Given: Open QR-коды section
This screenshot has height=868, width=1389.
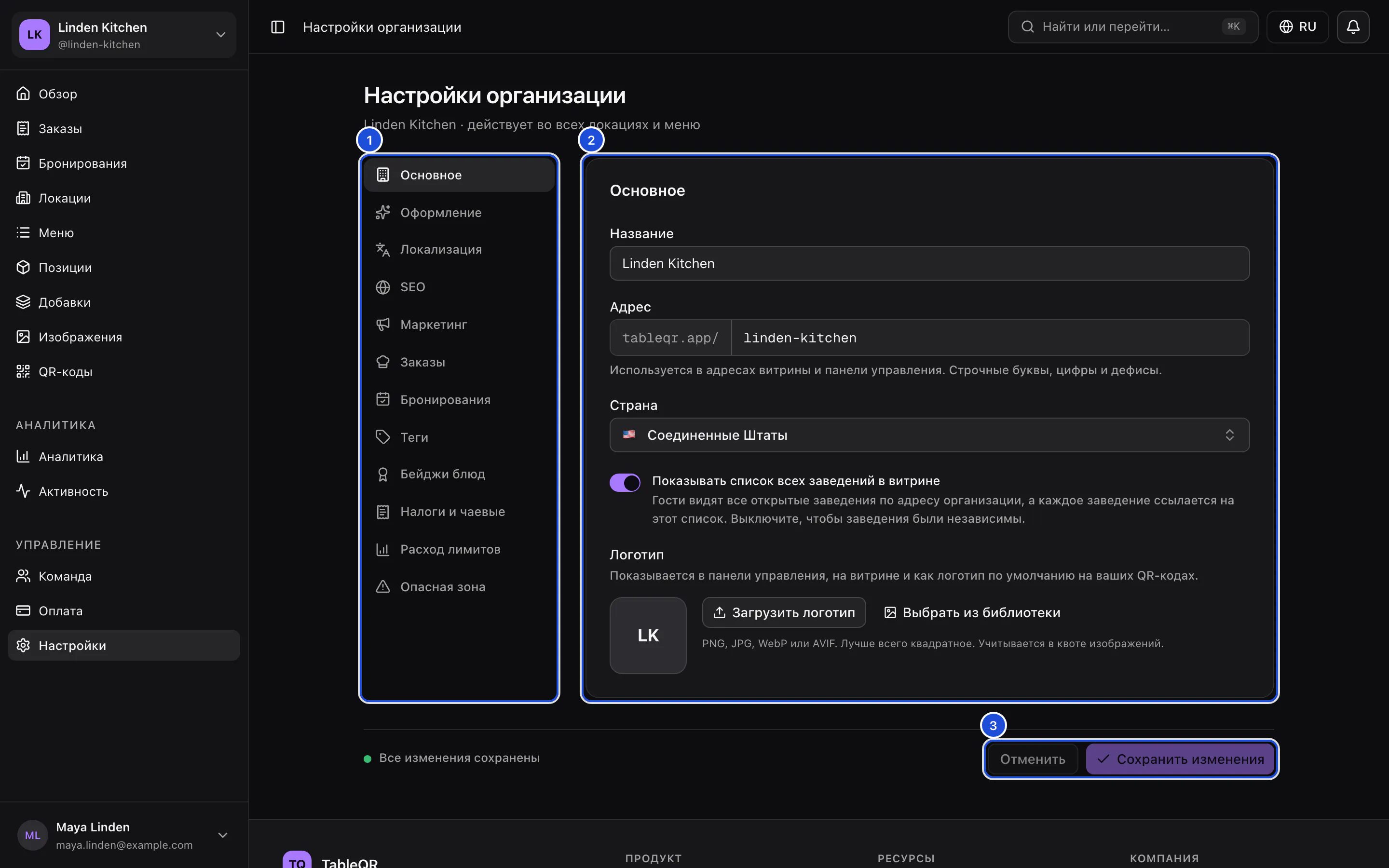Looking at the screenshot, I should [124, 371].
